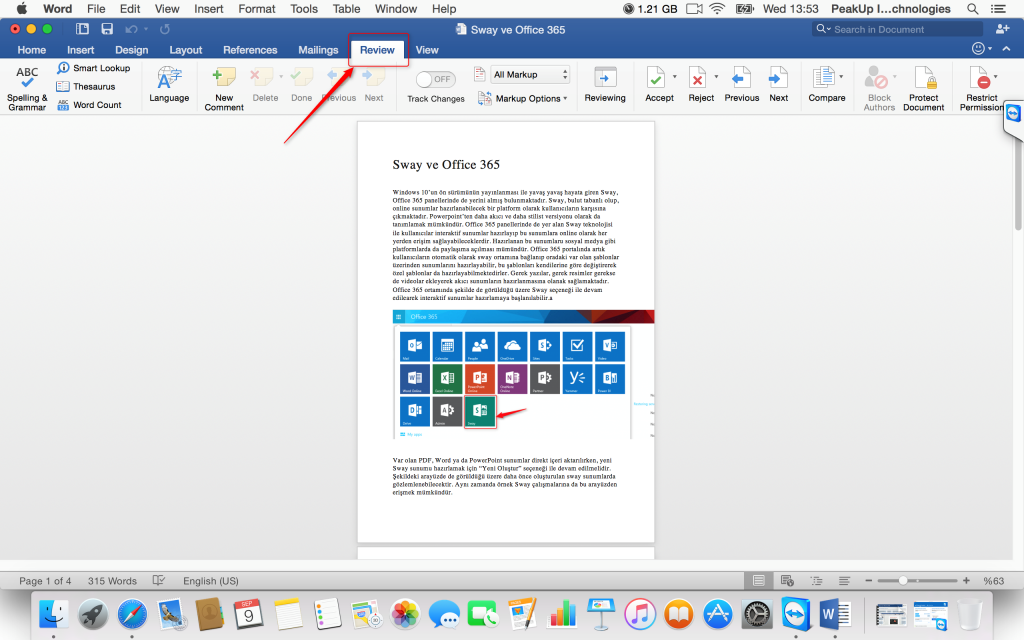The image size is (1024, 640).
Task: Click Restrict Permission
Action: tap(982, 88)
